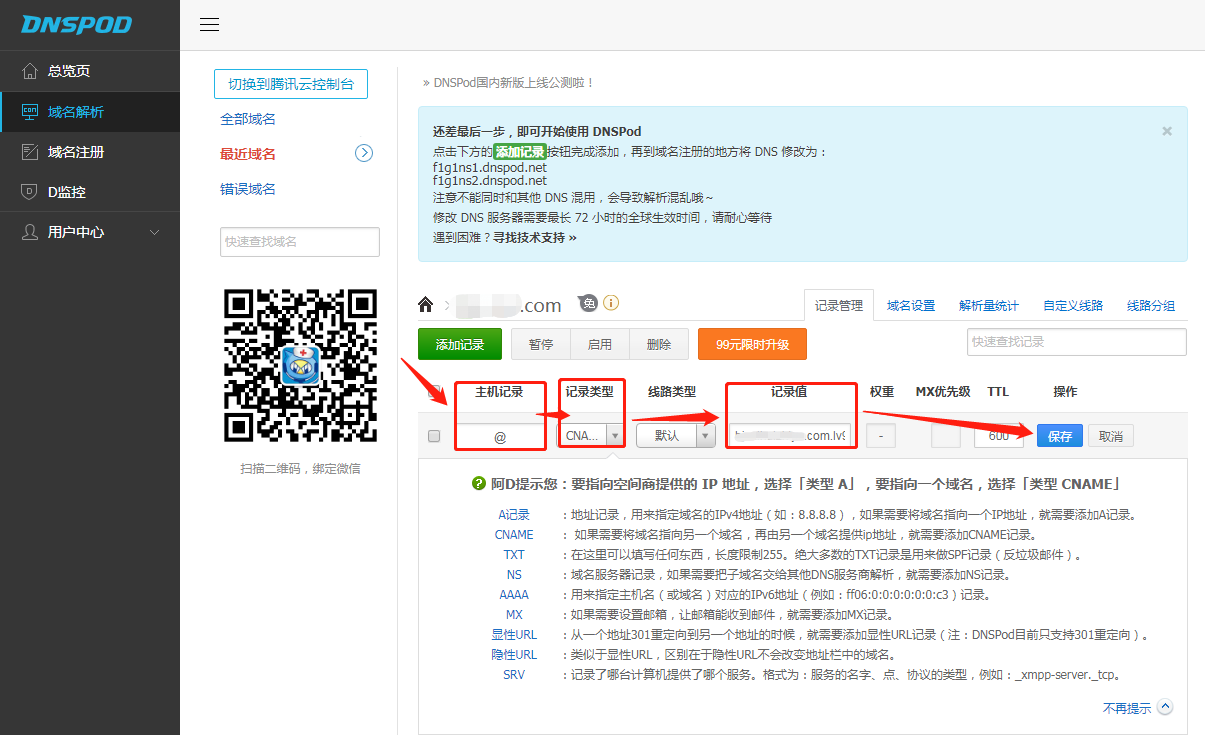Collapse tips with the 不再提示 chevron icon
Image resolution: width=1205 pixels, height=735 pixels.
tap(1164, 707)
